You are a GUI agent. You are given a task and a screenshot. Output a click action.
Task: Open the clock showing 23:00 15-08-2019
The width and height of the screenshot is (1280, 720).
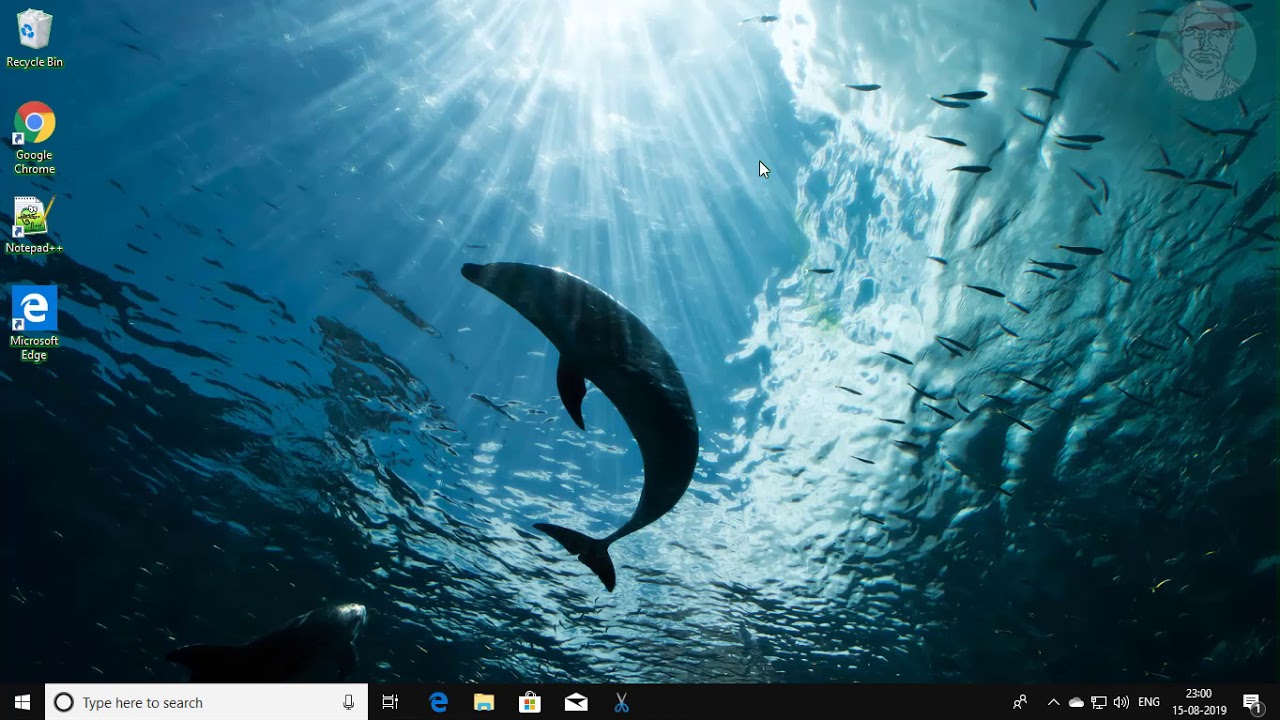click(x=1199, y=702)
